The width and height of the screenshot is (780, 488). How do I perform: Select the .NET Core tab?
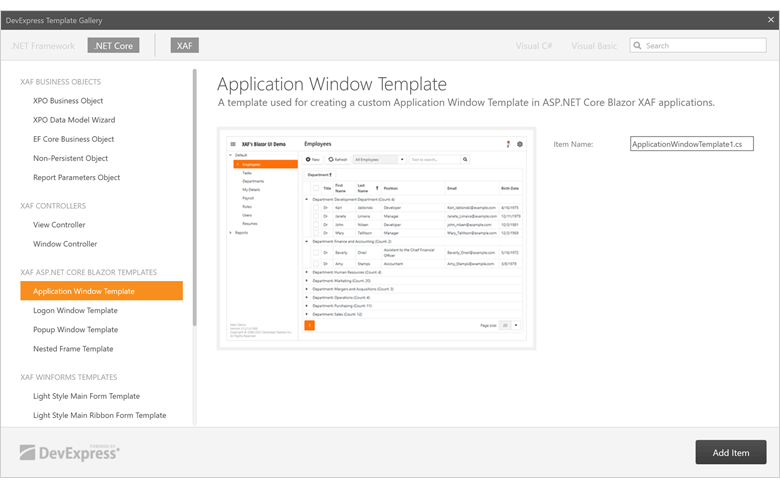pyautogui.click(x=113, y=46)
